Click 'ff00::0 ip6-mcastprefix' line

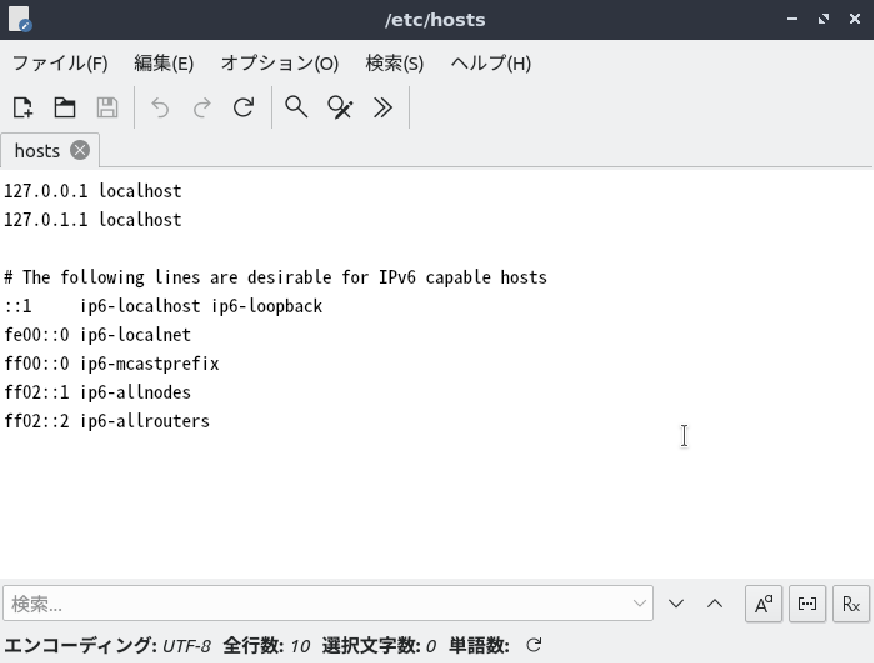tap(111, 364)
